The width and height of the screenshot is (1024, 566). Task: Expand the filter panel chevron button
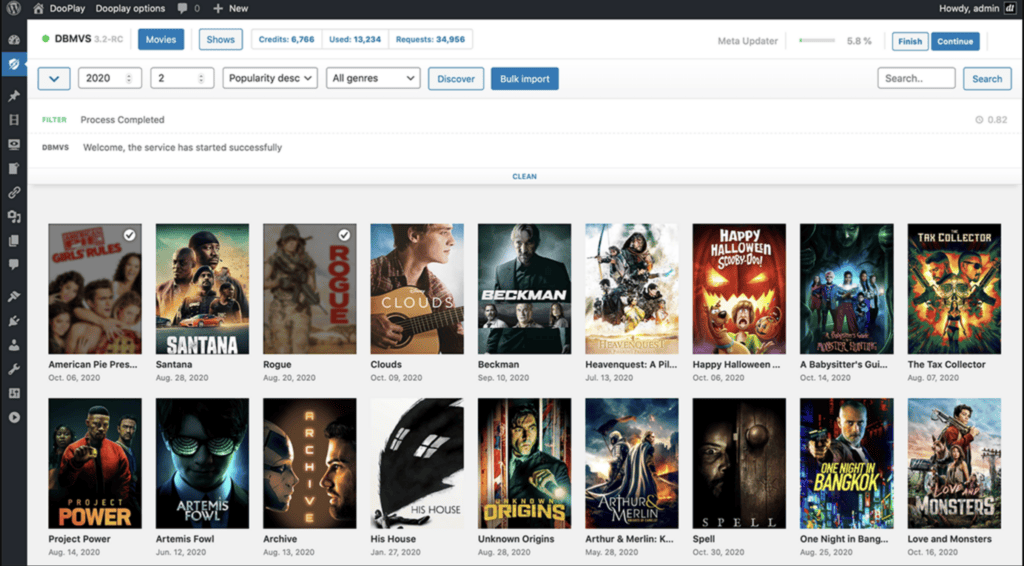tap(54, 78)
